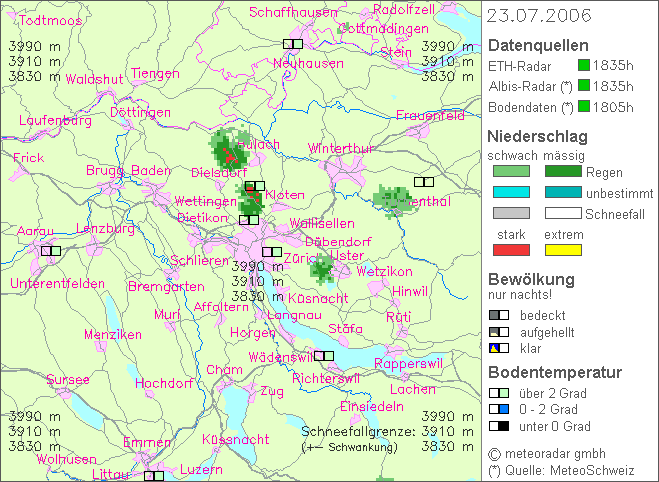Click the 'aufgehellt' cloud cover legend icon

[497, 331]
